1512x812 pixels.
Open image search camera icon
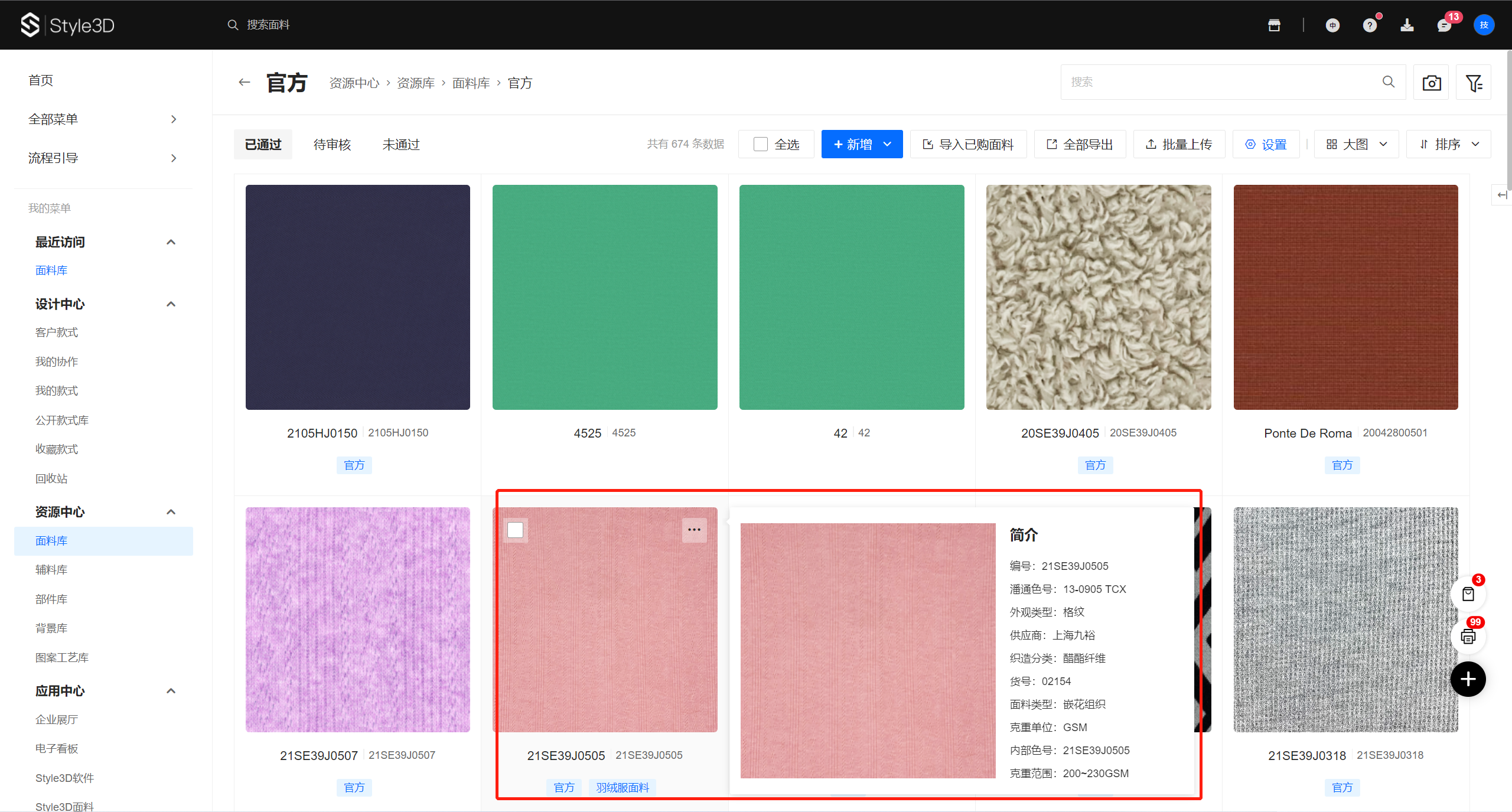pos(1431,83)
